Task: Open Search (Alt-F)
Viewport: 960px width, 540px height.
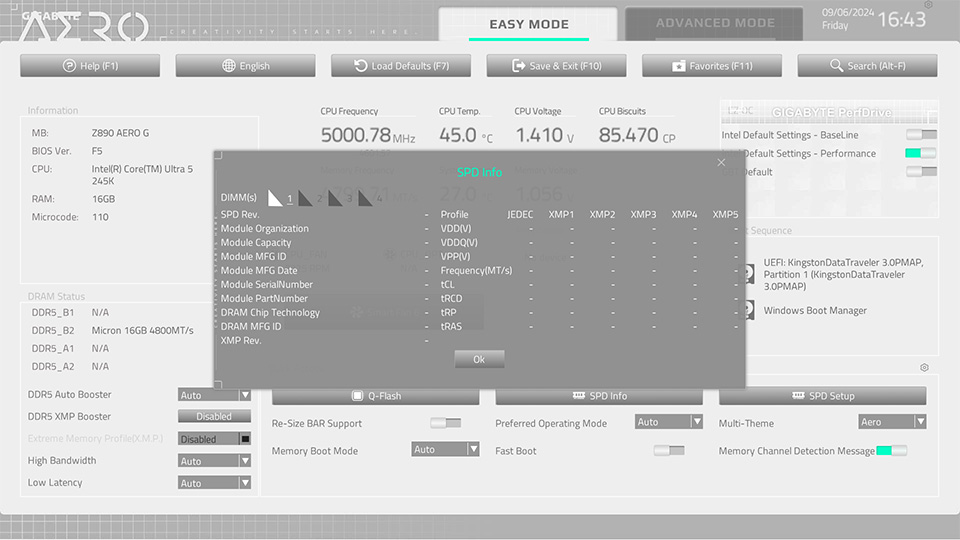Action: (x=868, y=66)
